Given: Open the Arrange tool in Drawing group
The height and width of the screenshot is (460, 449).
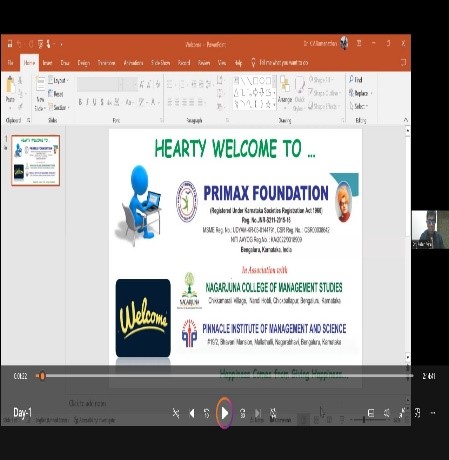Looking at the screenshot, I should (x=285, y=92).
